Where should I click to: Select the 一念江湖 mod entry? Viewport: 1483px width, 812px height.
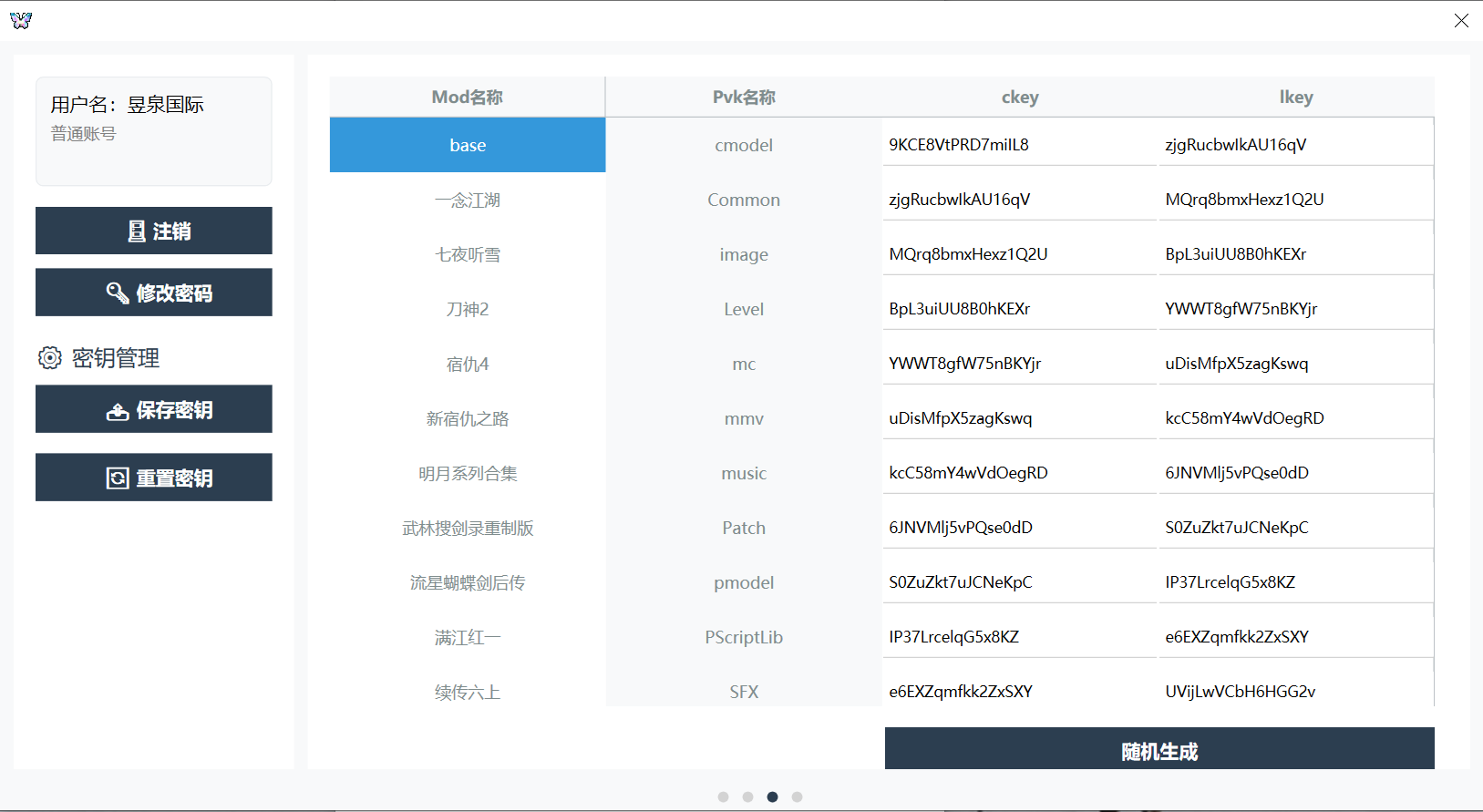(467, 200)
